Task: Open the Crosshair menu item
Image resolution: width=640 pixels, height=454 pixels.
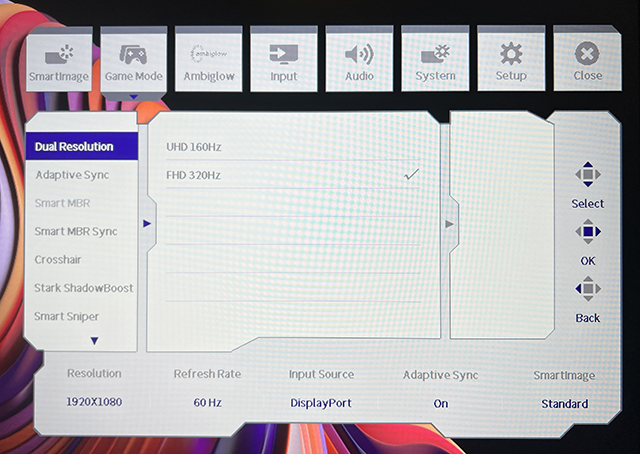Action: click(x=58, y=259)
